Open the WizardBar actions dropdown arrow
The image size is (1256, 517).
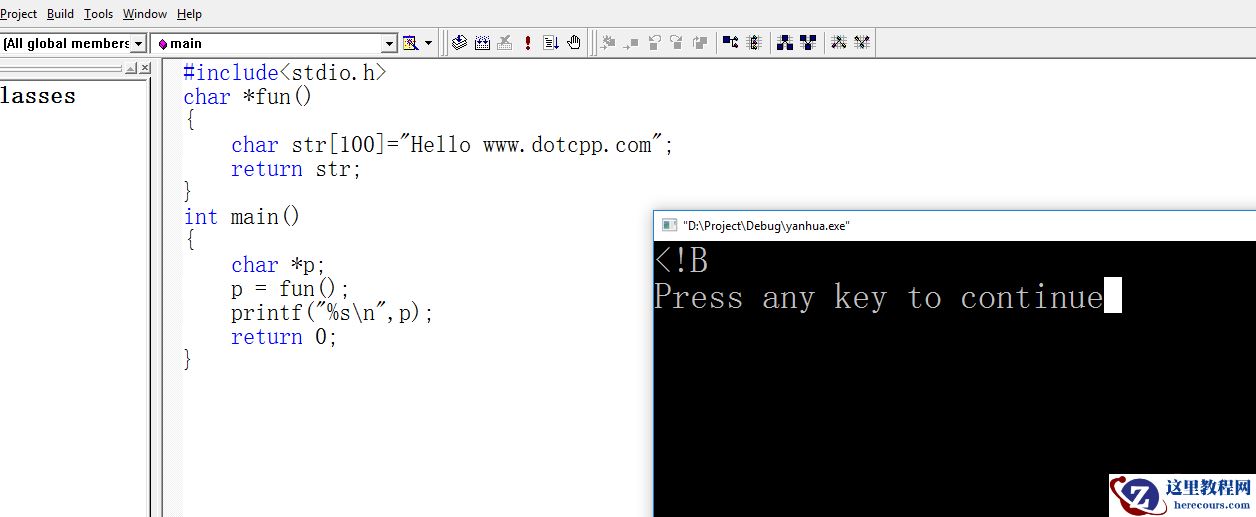[429, 43]
